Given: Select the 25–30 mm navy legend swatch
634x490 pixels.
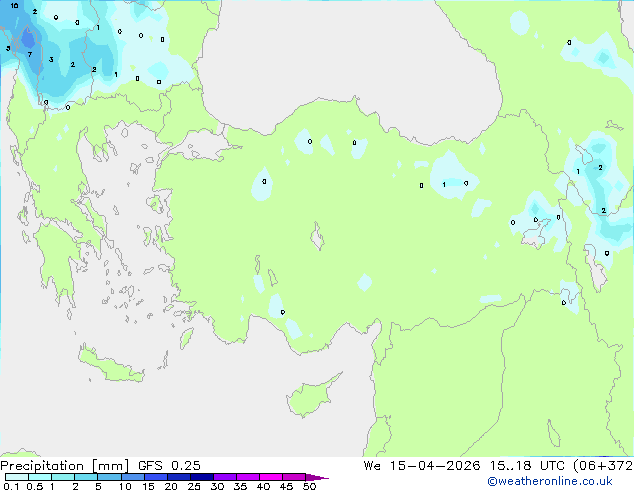Looking at the screenshot, I should [x=202, y=477].
